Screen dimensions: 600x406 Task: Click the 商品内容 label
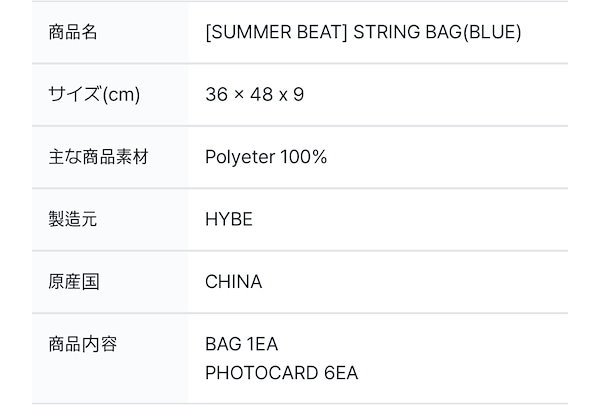click(84, 344)
